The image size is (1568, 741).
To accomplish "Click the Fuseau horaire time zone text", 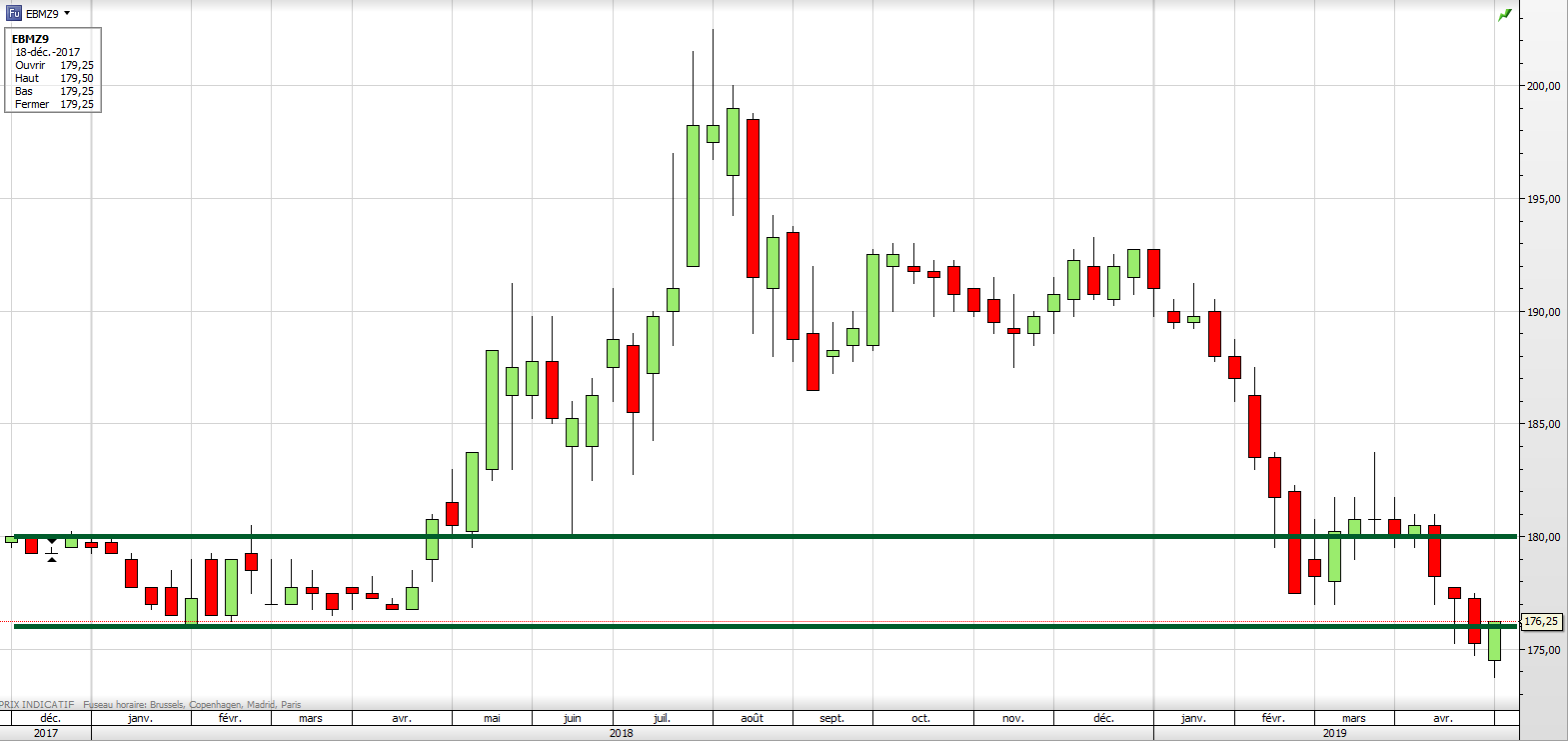I will (192, 705).
